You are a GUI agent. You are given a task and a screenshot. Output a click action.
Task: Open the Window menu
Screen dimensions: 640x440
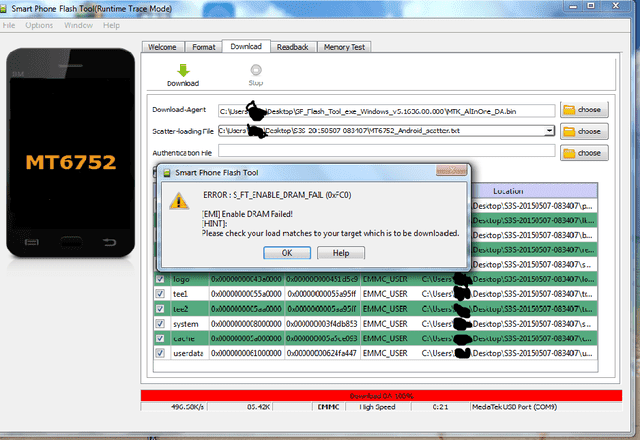78,25
